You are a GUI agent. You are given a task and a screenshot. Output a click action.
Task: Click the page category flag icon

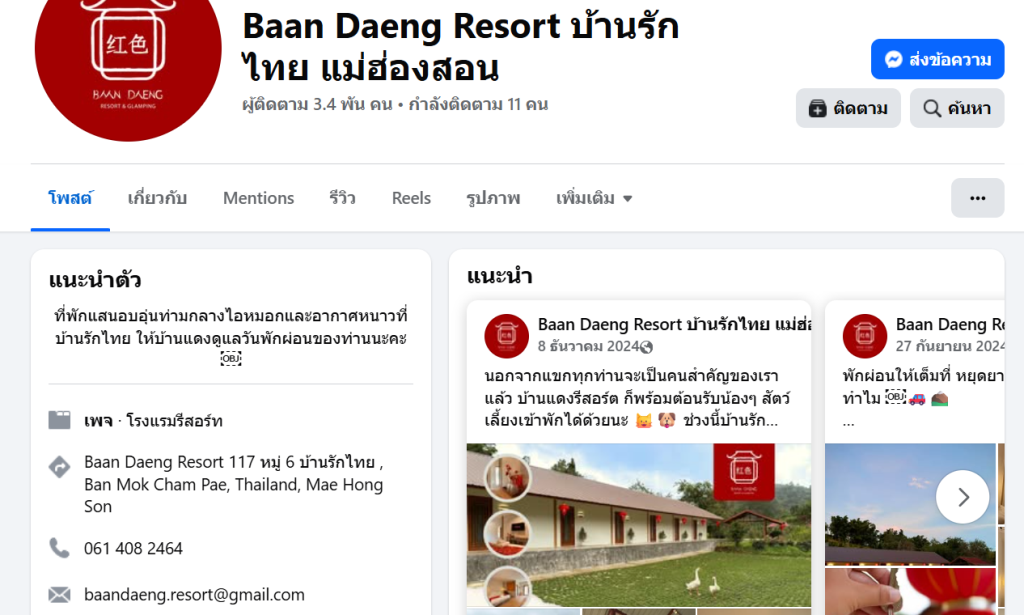(59, 420)
